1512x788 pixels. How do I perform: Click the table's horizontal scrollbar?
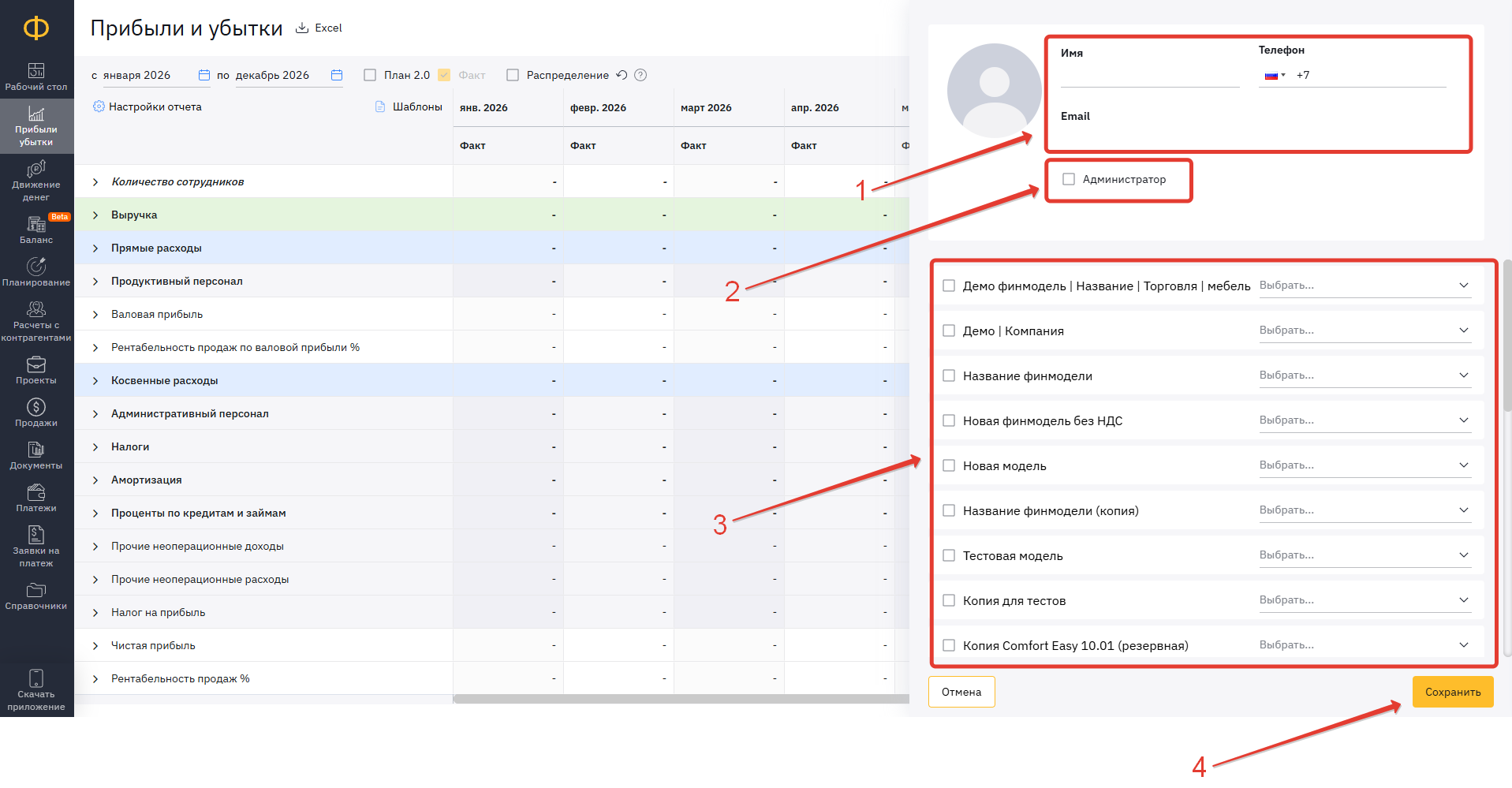[x=680, y=699]
